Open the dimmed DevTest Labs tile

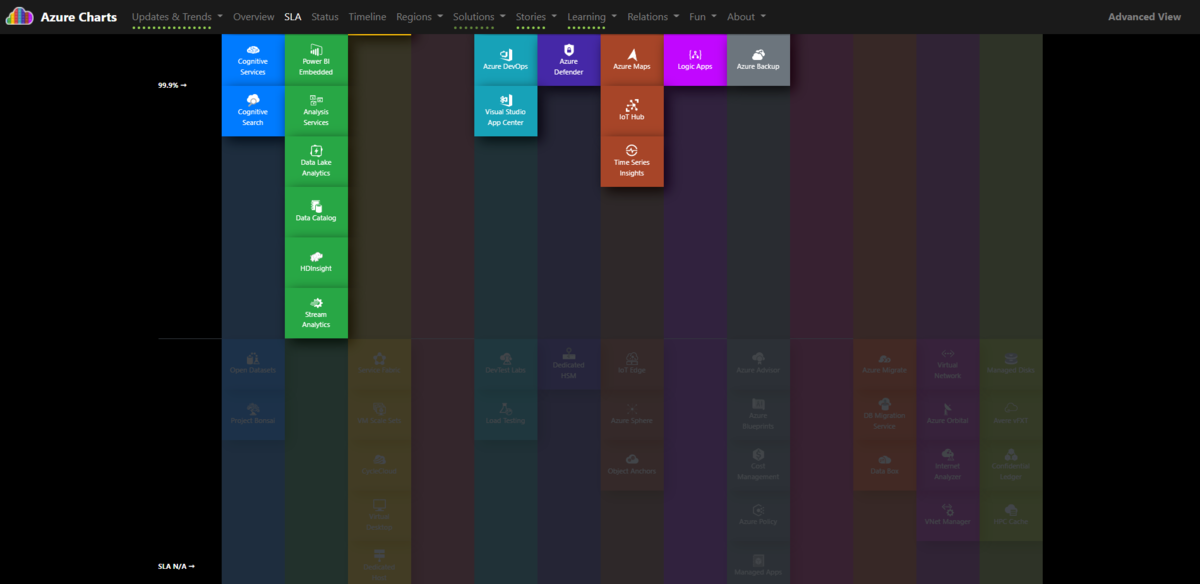click(505, 364)
